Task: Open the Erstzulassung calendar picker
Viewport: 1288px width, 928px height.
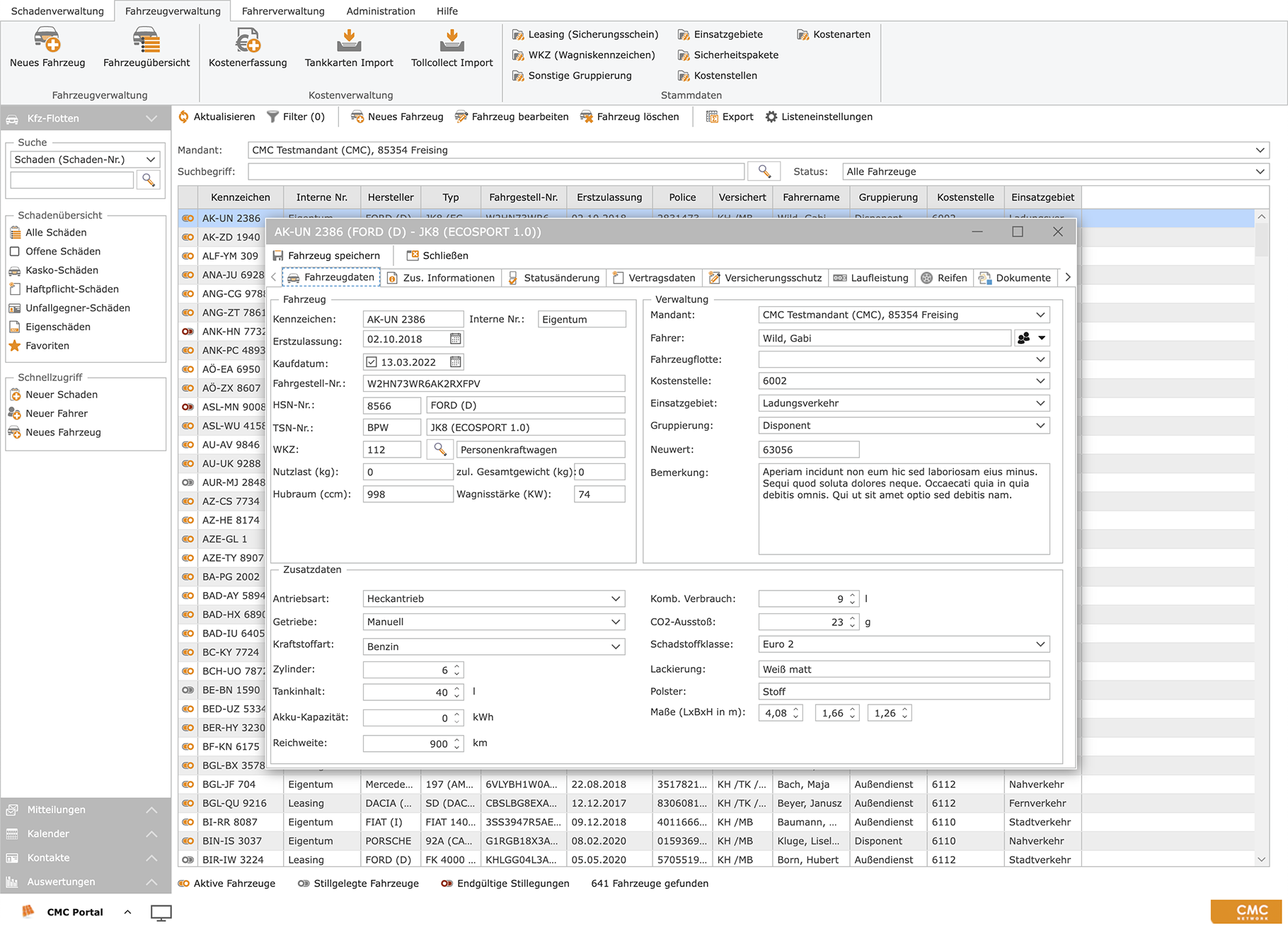Action: pyautogui.click(x=456, y=339)
